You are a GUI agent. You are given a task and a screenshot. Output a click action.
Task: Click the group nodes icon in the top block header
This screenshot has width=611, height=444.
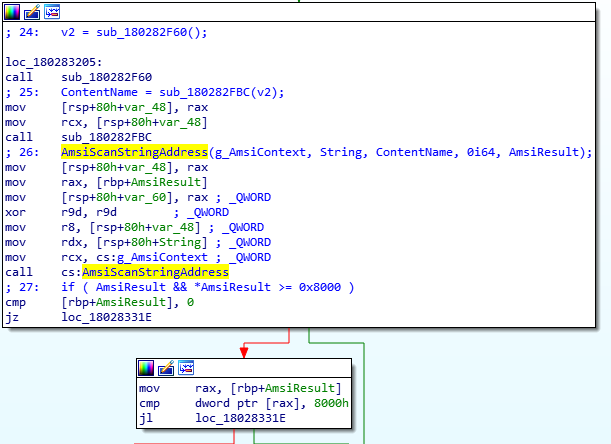click(51, 12)
